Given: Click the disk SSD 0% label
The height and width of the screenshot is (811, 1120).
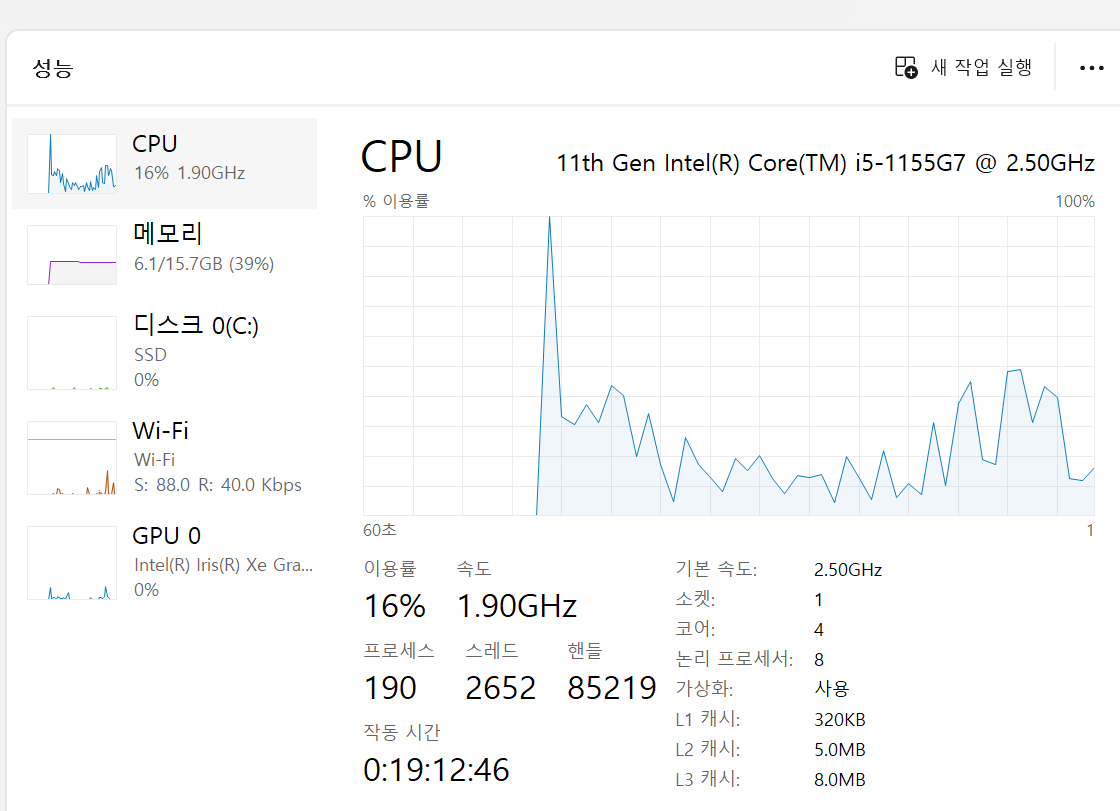Looking at the screenshot, I should pos(150,367).
